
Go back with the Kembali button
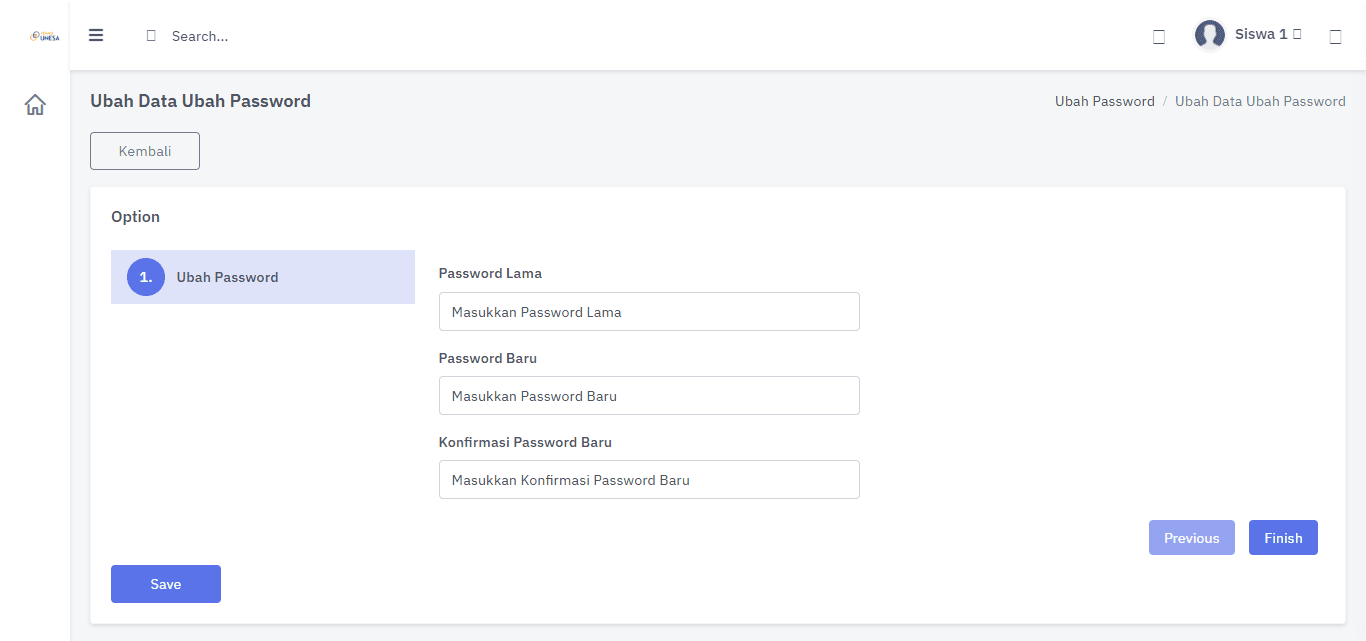tap(145, 151)
